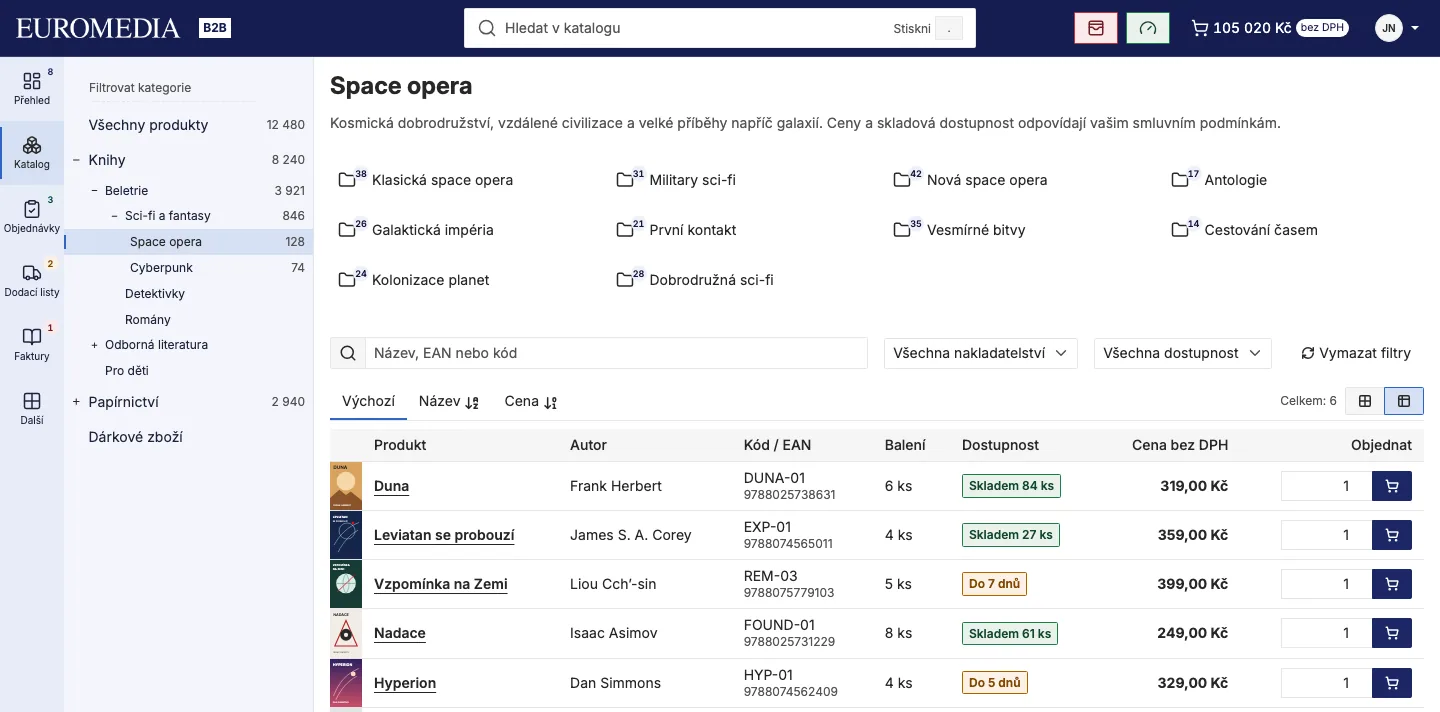Screen dimensions: 1440x712
Task: Open Leviatan se probouzí product link
Action: pos(444,535)
